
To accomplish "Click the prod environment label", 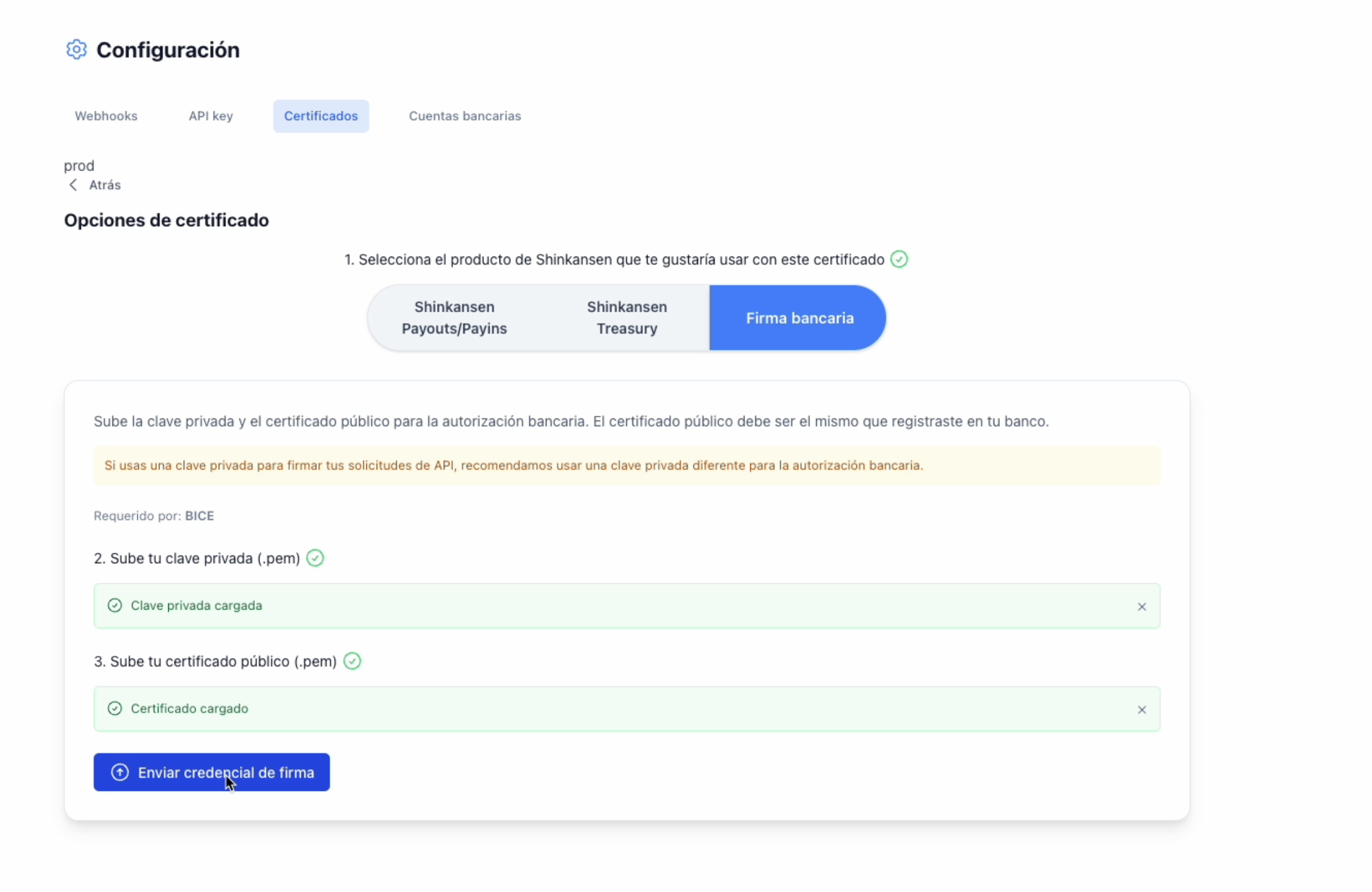I will (79, 166).
